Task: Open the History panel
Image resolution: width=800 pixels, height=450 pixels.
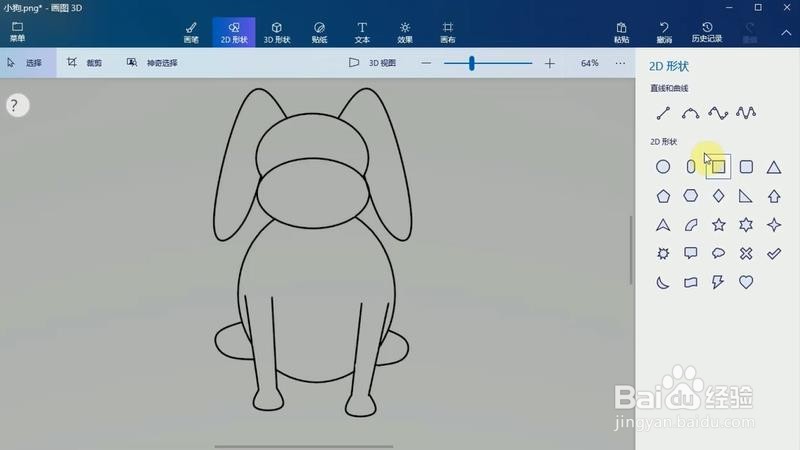Action: (707, 32)
